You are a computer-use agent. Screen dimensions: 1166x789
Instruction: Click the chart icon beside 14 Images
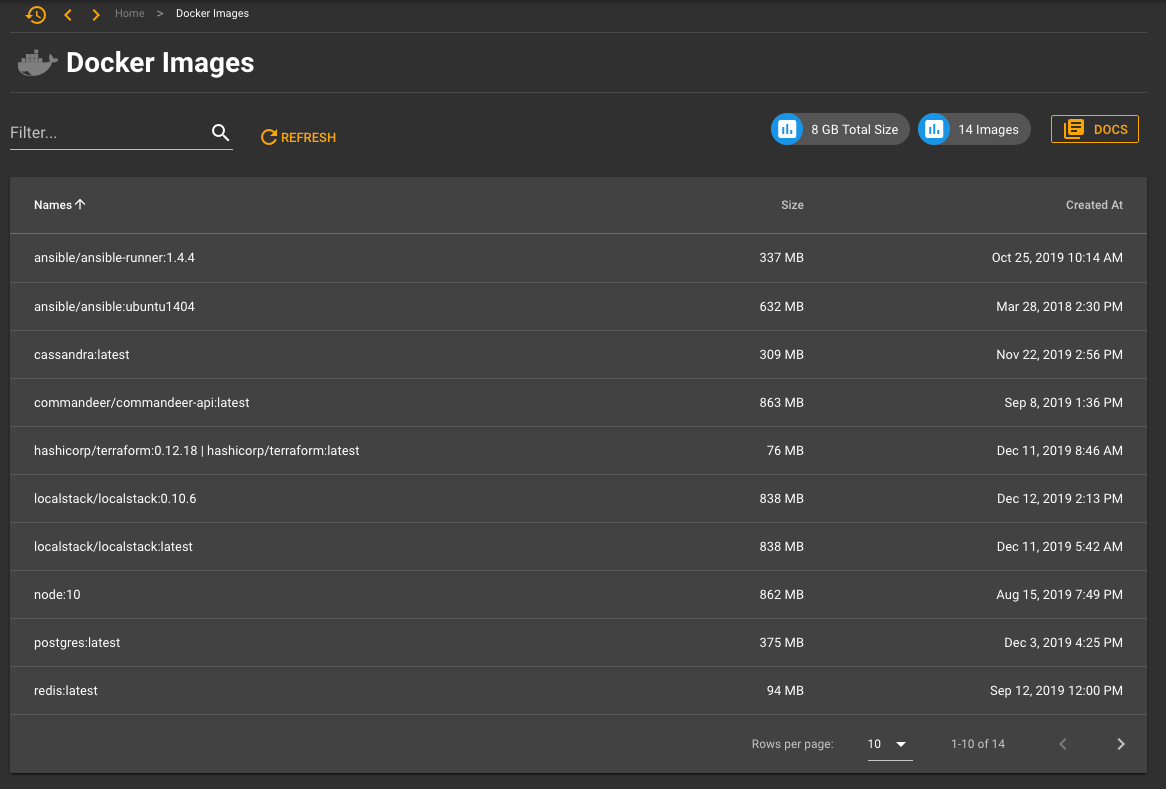pos(934,129)
